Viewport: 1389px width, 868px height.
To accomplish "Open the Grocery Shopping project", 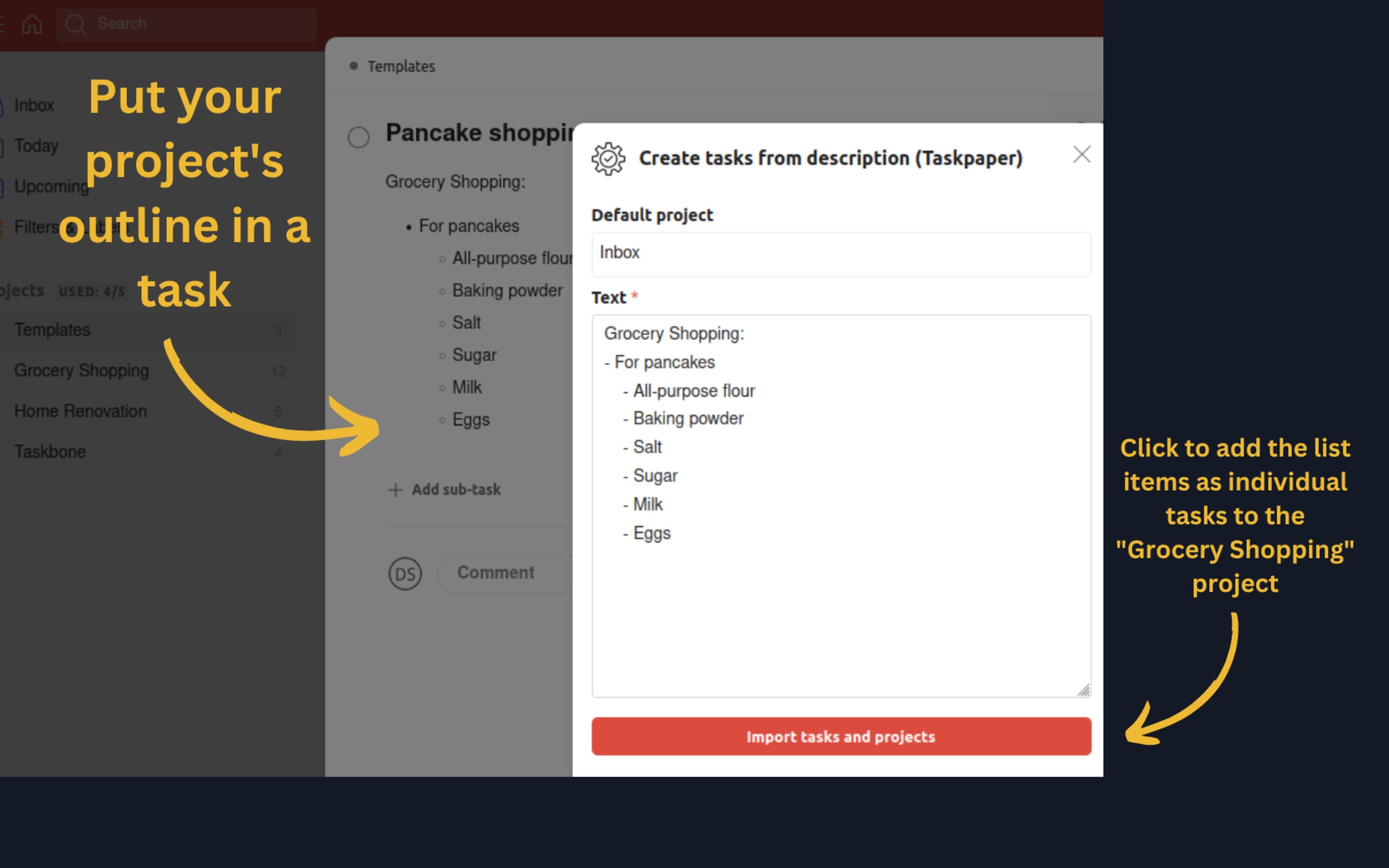I will [81, 370].
